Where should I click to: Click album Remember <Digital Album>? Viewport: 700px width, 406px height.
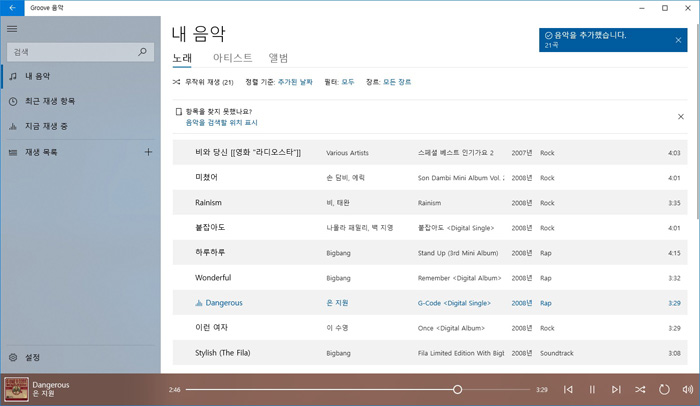pos(459,278)
